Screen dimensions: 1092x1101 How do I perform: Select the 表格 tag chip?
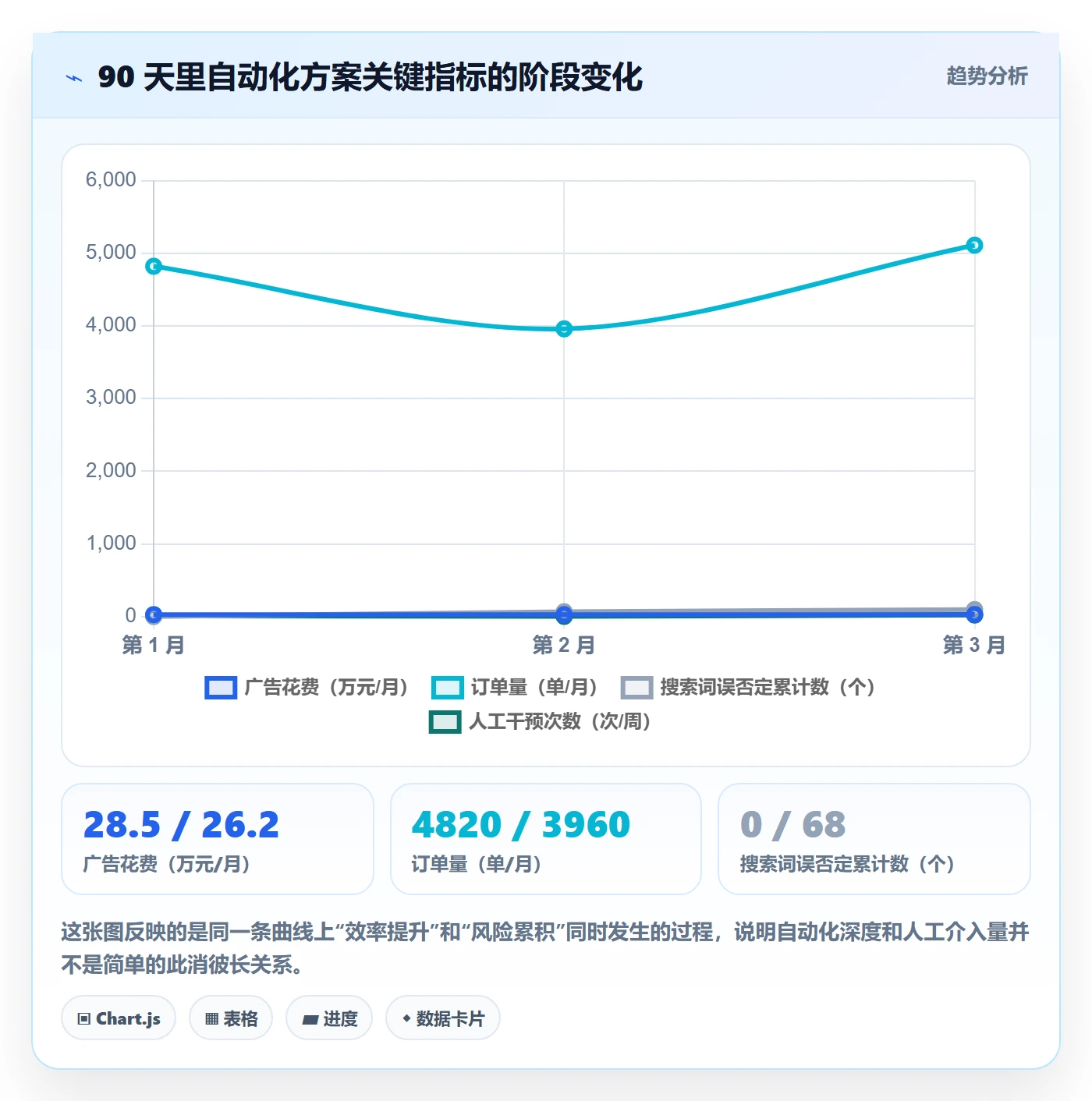click(231, 1018)
